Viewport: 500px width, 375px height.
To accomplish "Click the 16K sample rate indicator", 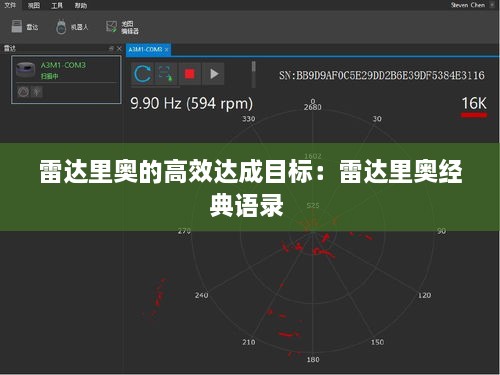I will (474, 103).
